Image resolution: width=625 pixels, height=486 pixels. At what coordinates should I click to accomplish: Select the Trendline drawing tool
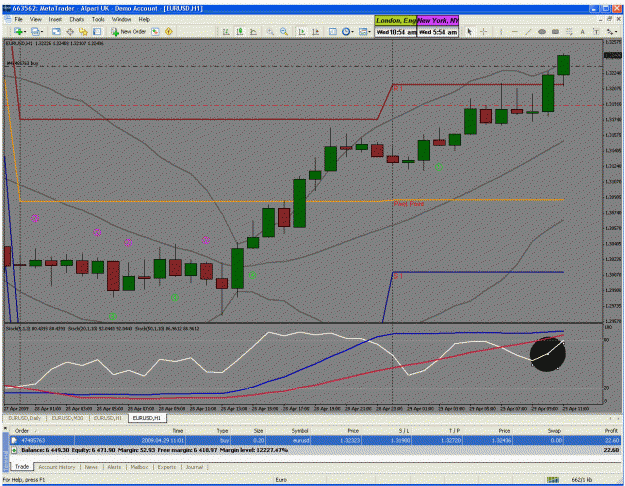[x=528, y=32]
